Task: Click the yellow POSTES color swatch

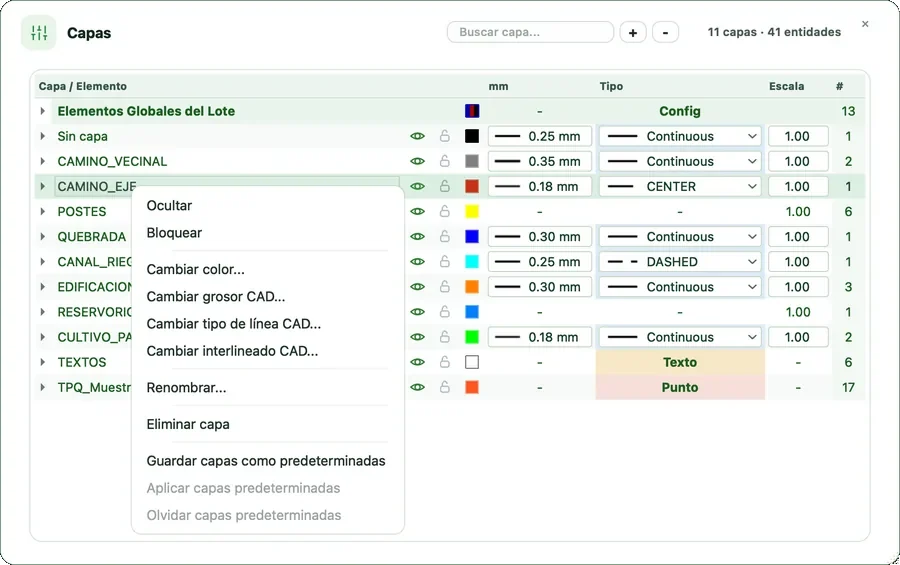Action: click(x=472, y=211)
